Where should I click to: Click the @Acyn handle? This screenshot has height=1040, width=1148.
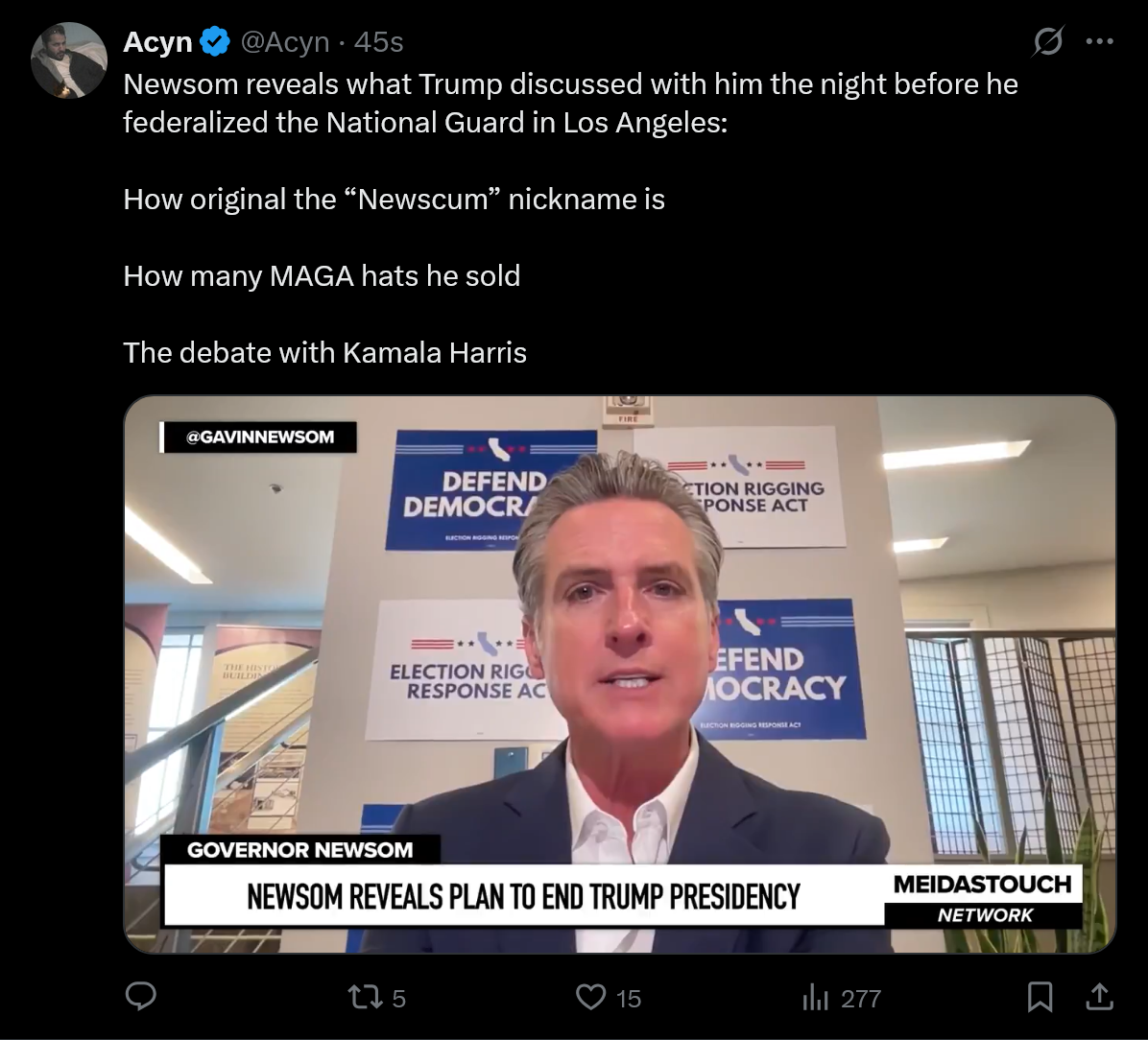point(285,41)
